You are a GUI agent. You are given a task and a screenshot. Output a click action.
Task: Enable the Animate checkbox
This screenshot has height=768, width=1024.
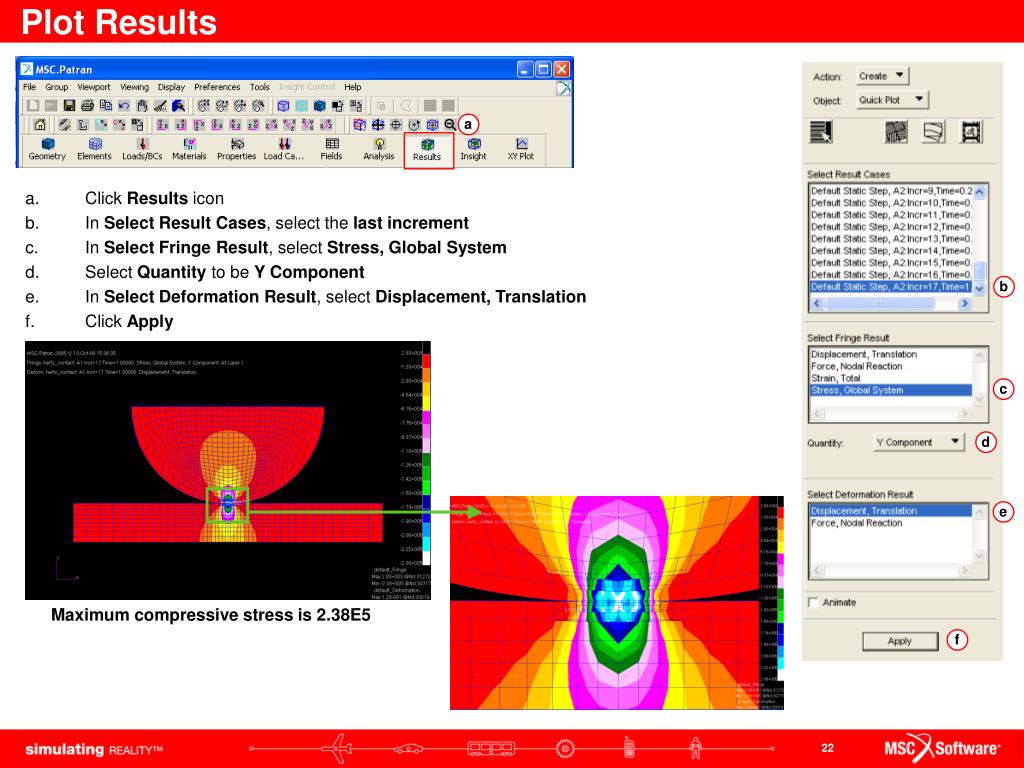[x=813, y=602]
